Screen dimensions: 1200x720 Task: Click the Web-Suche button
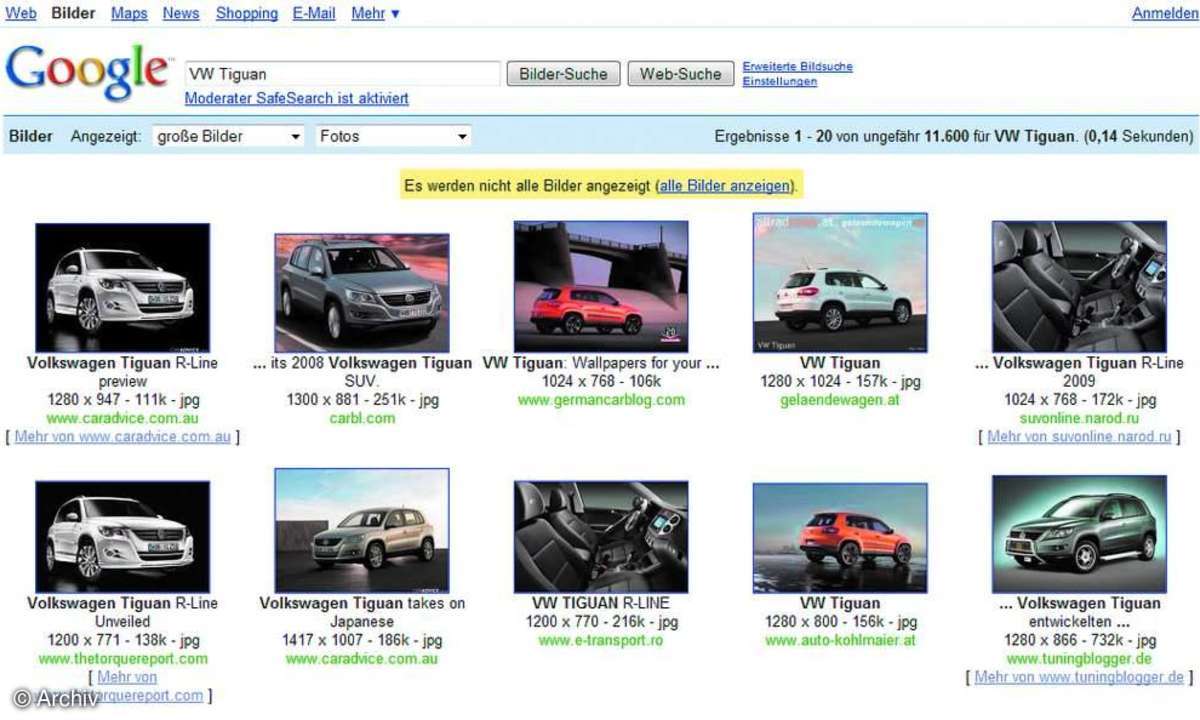[680, 74]
